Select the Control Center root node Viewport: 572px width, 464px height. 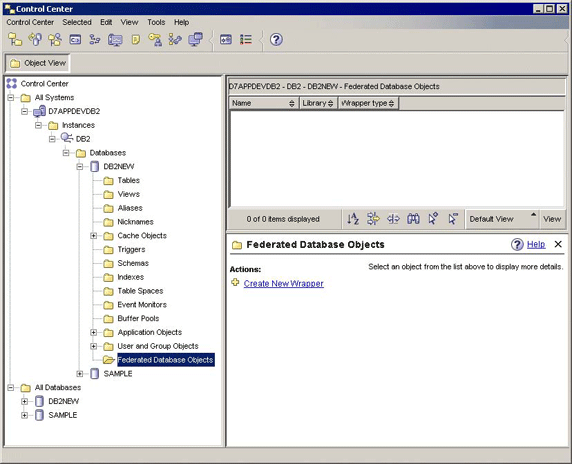[x=45, y=84]
